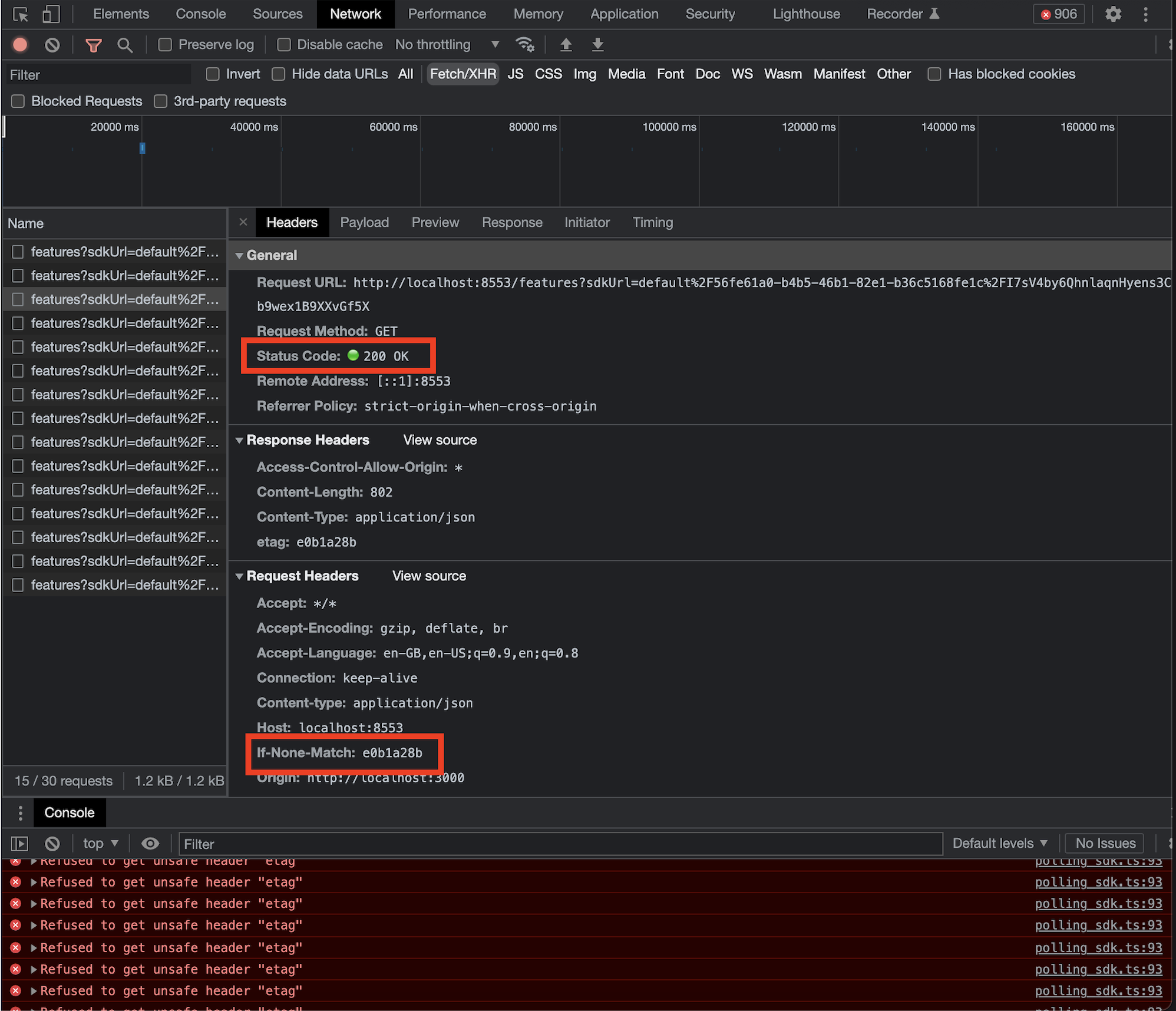Click the red record network log button
Screen dimensions: 1176x1011
(20, 45)
